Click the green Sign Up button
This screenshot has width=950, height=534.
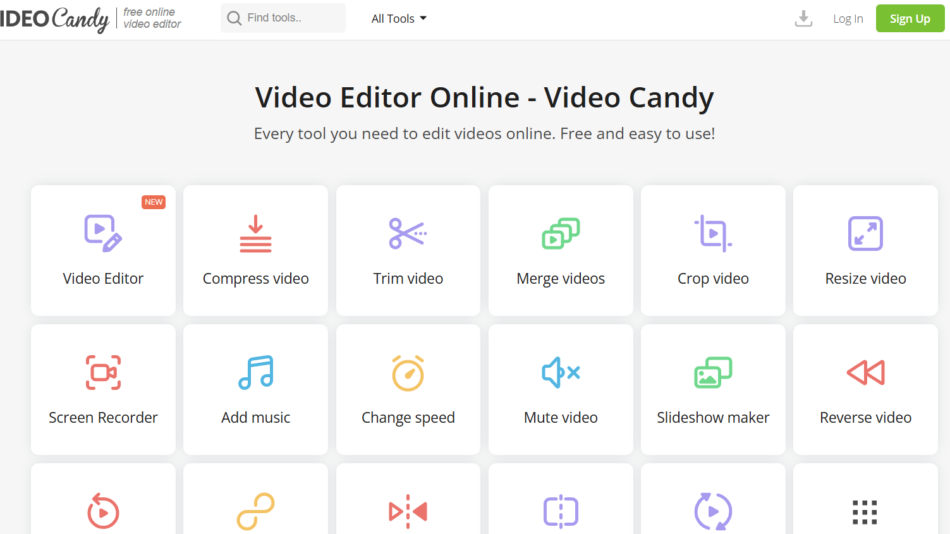point(909,18)
